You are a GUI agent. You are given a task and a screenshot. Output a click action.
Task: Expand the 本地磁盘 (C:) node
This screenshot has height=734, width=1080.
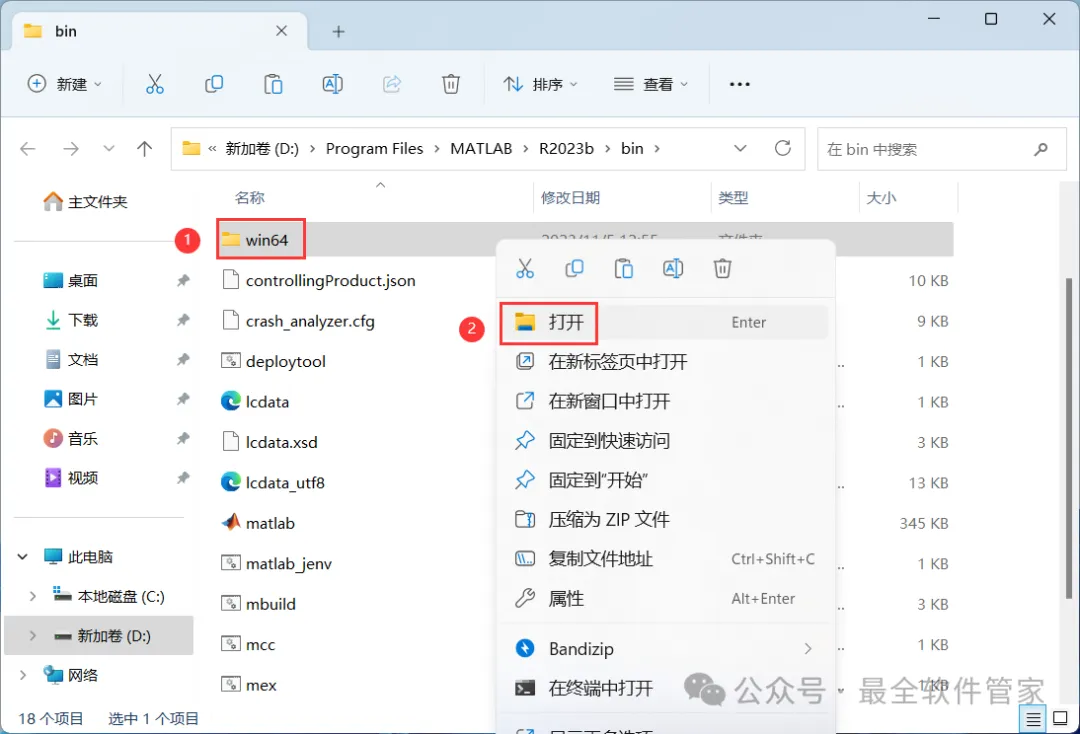[x=32, y=596]
